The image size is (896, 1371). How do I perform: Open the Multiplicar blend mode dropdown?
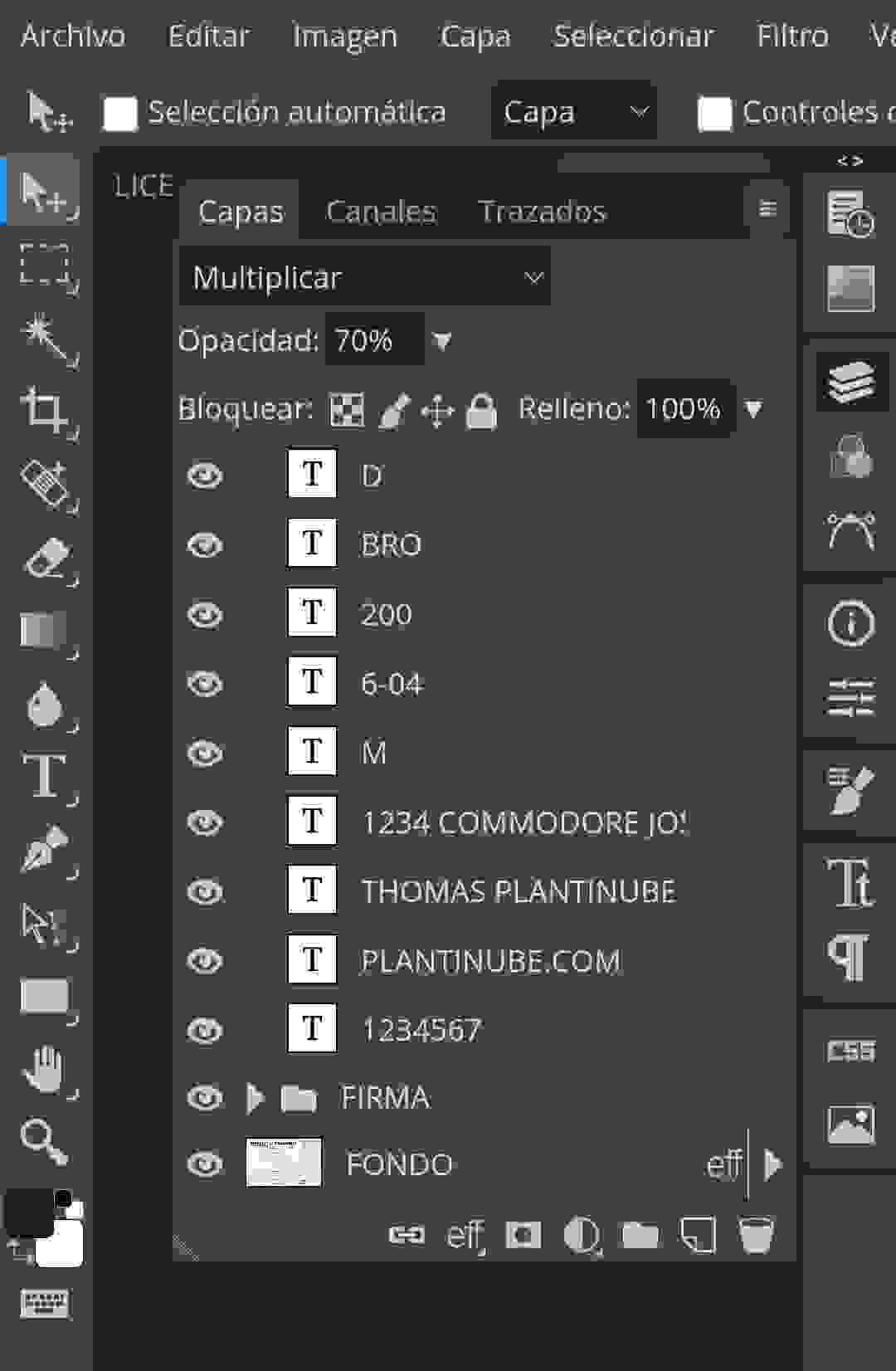365,277
